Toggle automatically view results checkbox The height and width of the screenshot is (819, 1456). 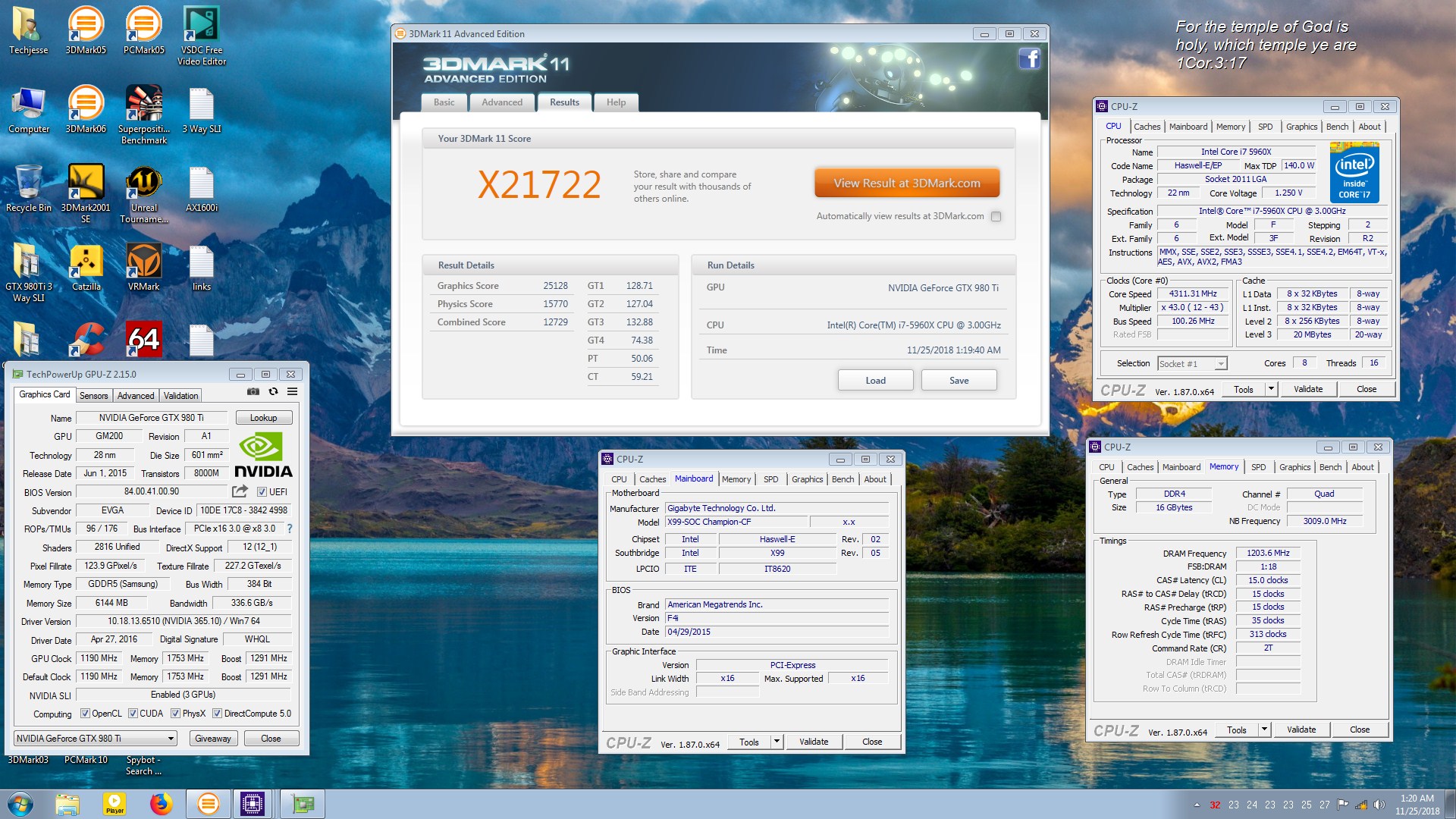click(x=996, y=217)
